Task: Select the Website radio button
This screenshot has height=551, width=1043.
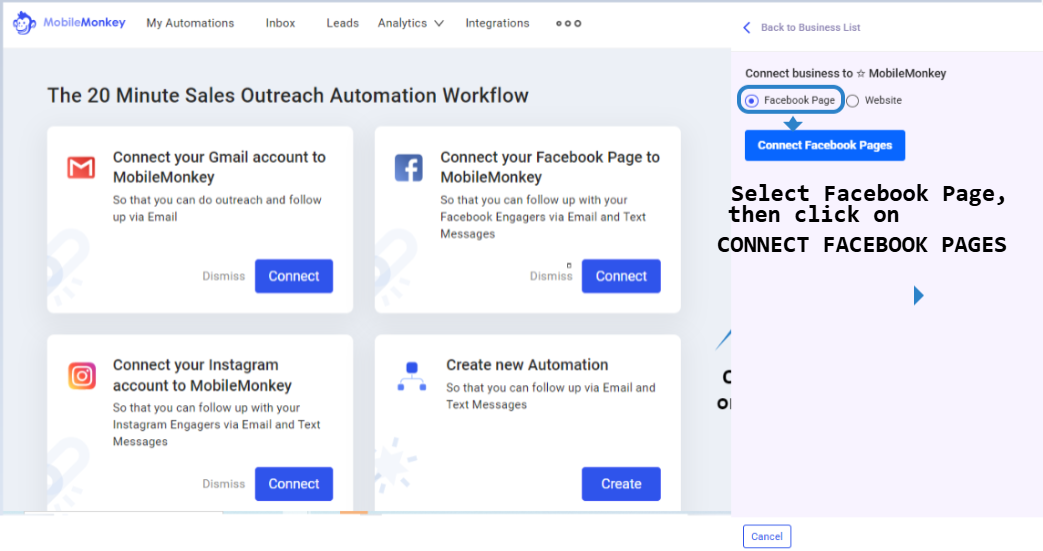Action: tap(853, 100)
